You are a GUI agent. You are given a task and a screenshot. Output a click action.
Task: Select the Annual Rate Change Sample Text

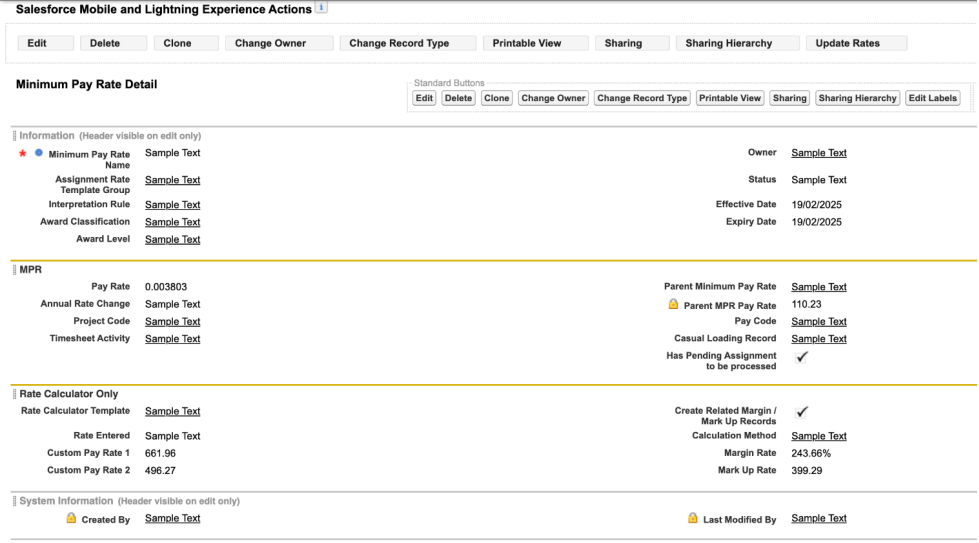coord(172,305)
